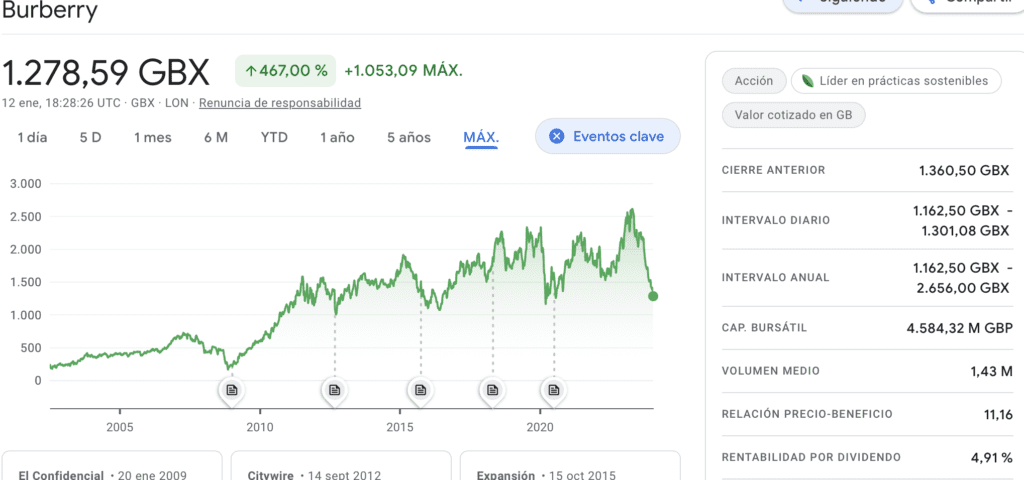The image size is (1024, 480).
Task: Select the MÁX. time range
Action: [481, 138]
